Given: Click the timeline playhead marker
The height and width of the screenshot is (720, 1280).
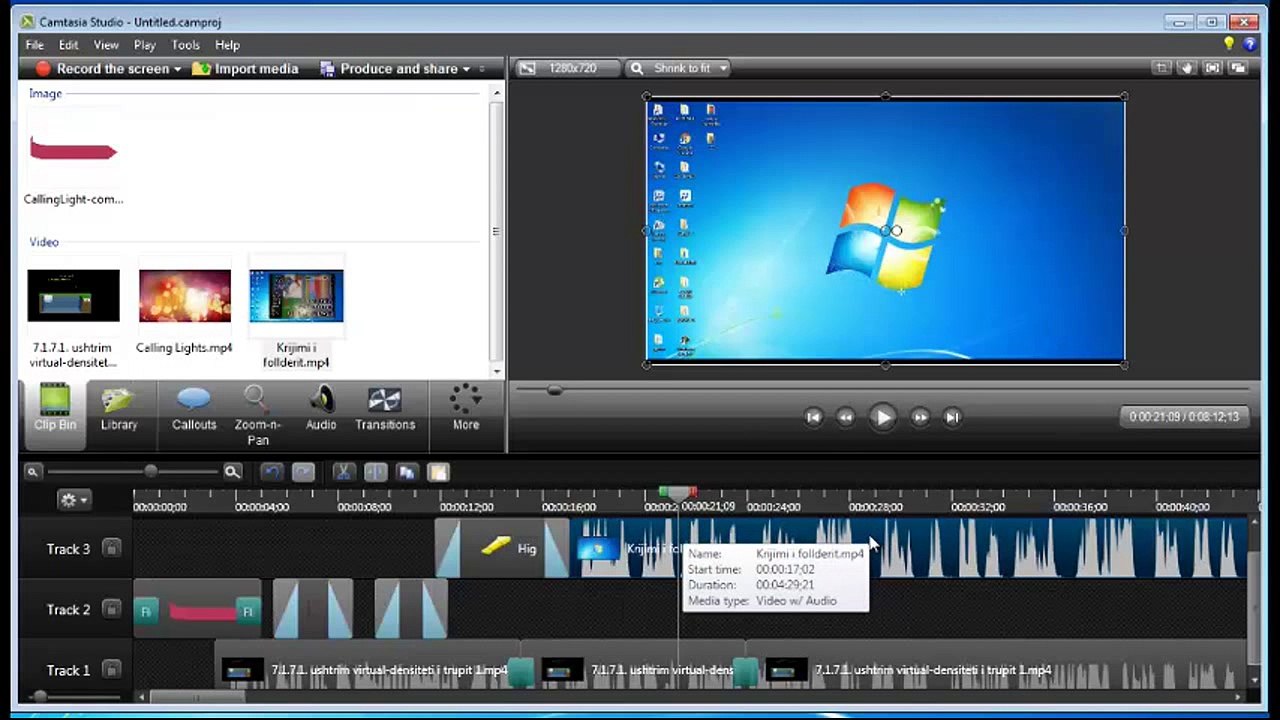Looking at the screenshot, I should pos(678,494).
